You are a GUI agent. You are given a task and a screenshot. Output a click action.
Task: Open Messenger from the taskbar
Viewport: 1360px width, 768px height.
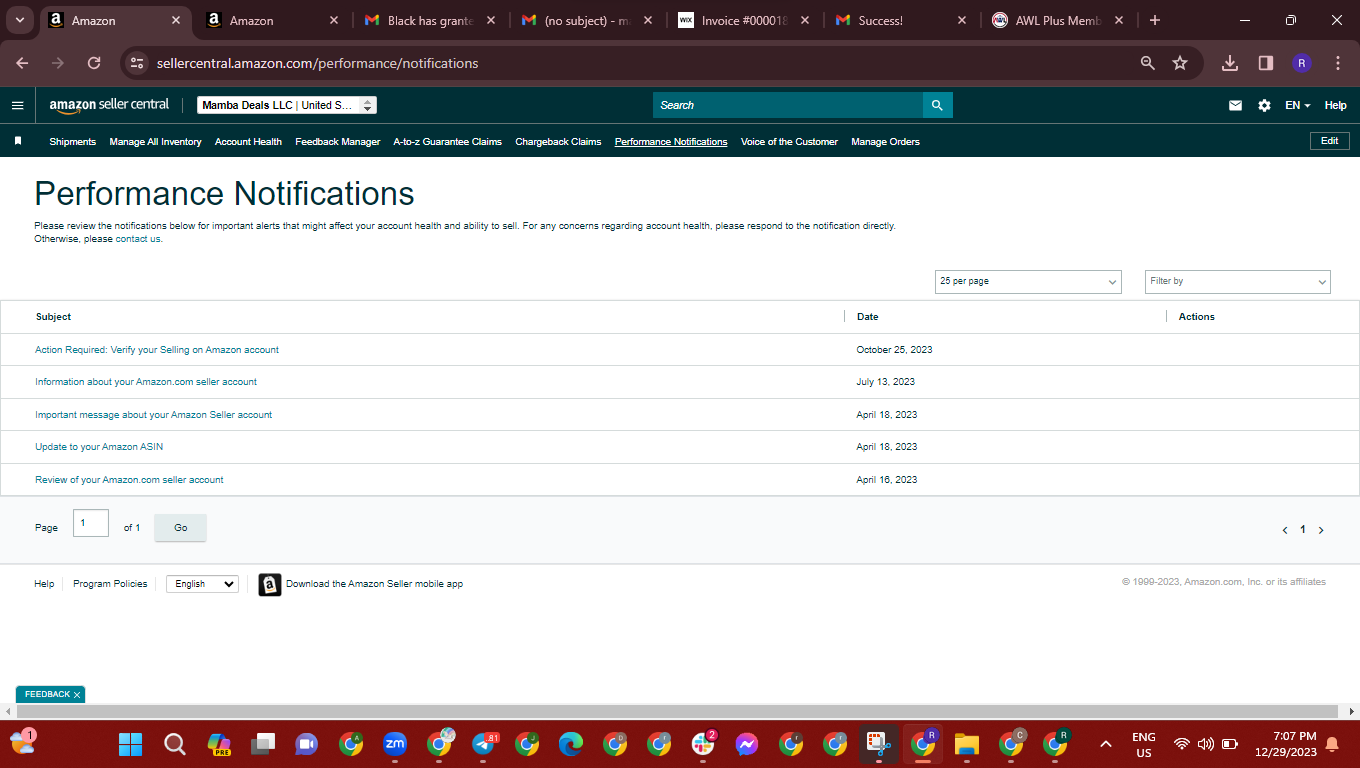[747, 744]
